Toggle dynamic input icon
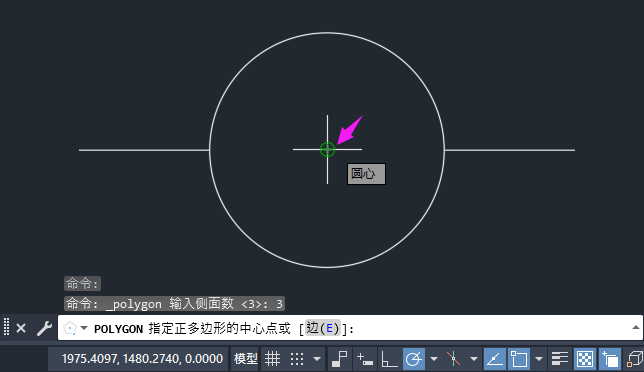This screenshot has height=372, width=644. (x=364, y=359)
